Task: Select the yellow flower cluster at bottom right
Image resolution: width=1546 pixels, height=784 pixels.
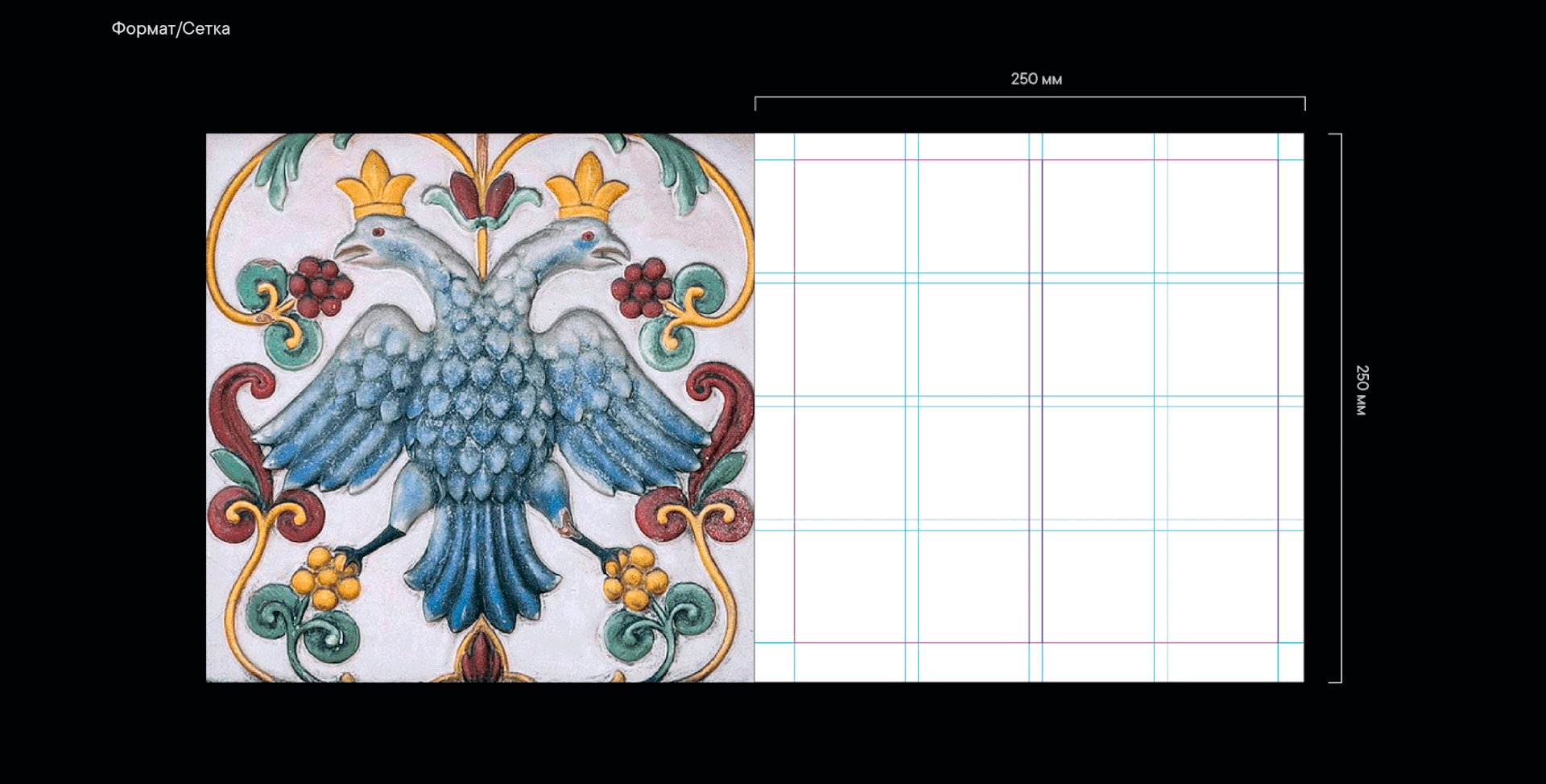Action: tap(636, 576)
